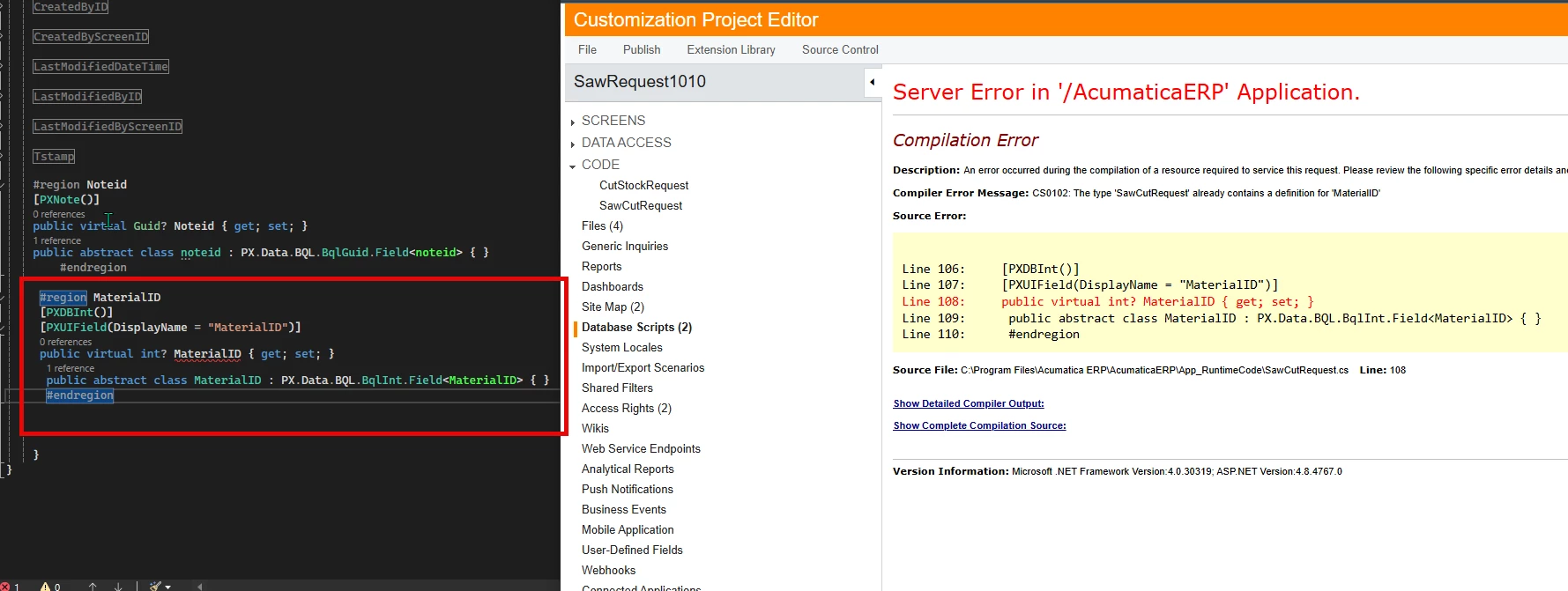Open the Wikis section
Viewport: 1568px width, 591px height.
pos(595,428)
